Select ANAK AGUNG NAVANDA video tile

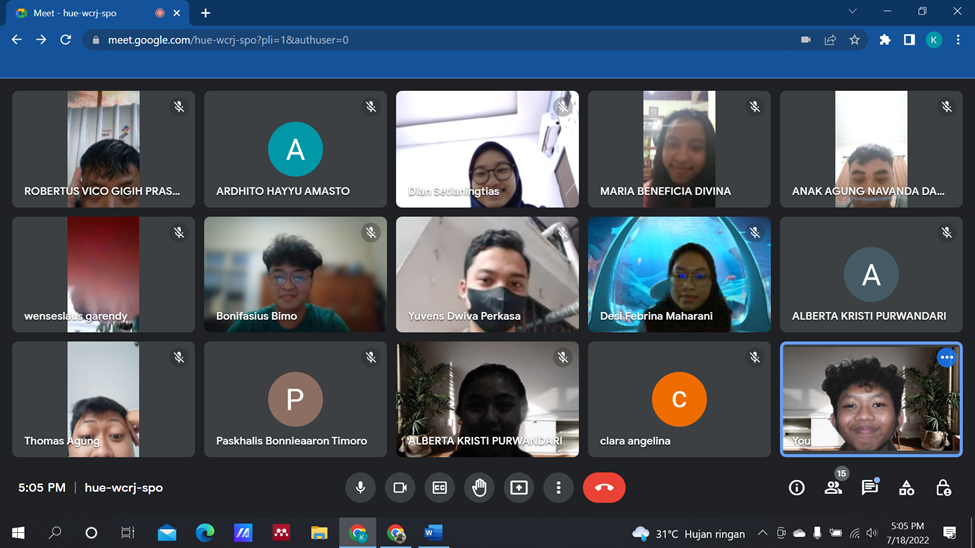tap(871, 149)
